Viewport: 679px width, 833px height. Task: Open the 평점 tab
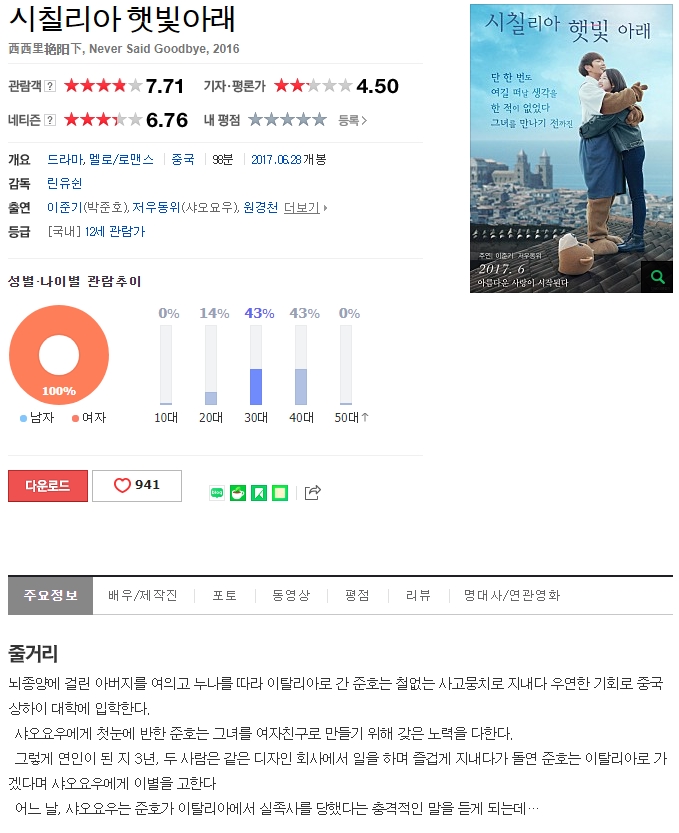point(357,596)
